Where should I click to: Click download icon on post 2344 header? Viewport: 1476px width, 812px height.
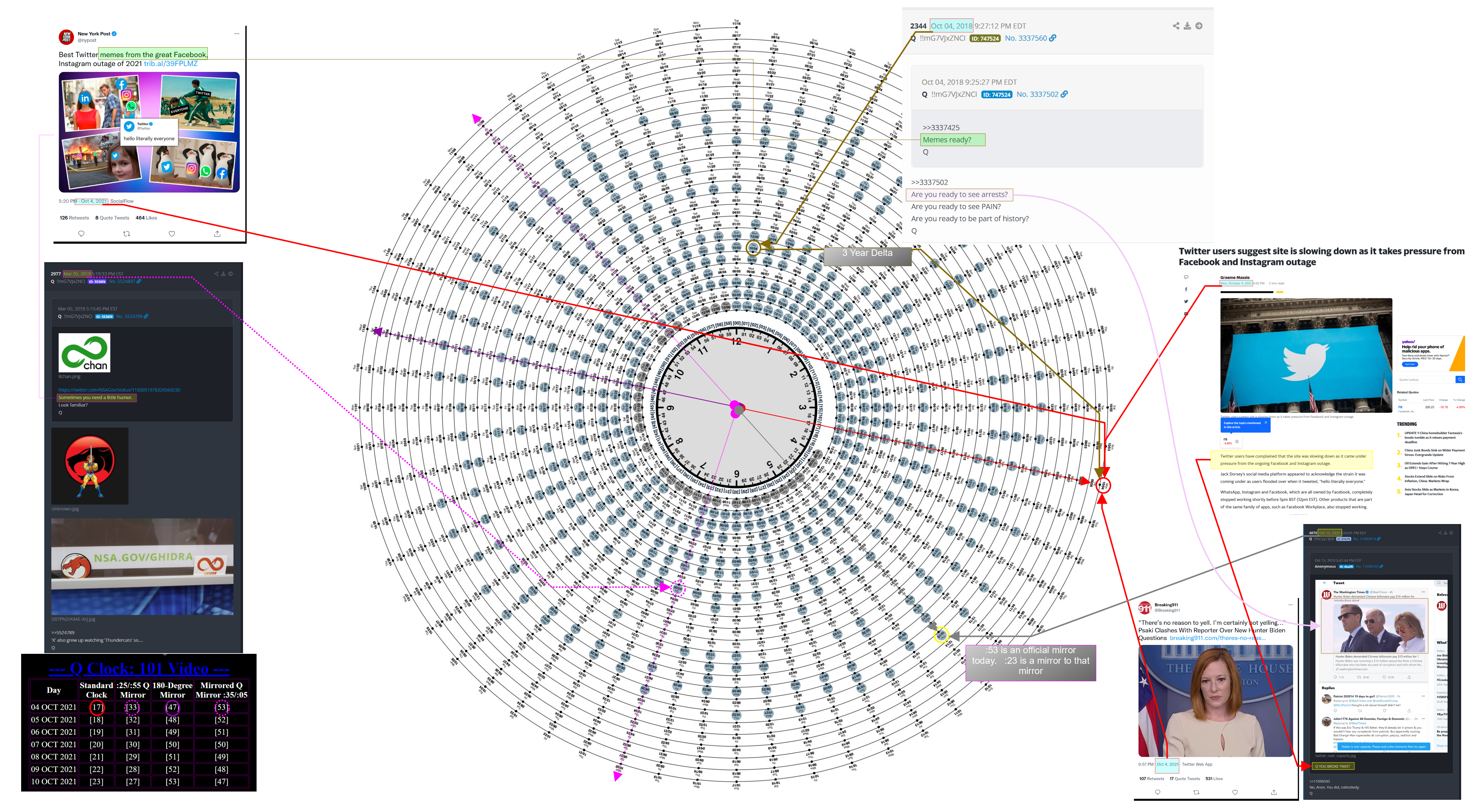pyautogui.click(x=1187, y=26)
